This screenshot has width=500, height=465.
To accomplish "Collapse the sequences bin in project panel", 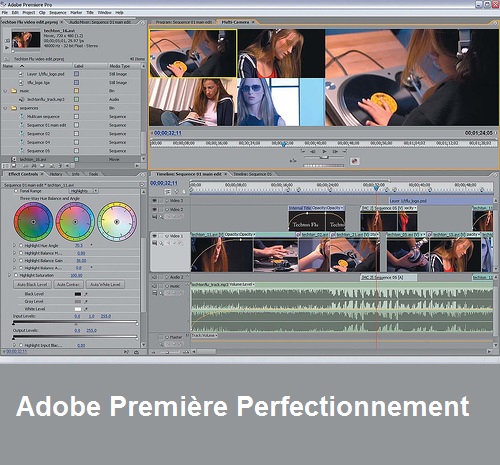I will pos(5,108).
